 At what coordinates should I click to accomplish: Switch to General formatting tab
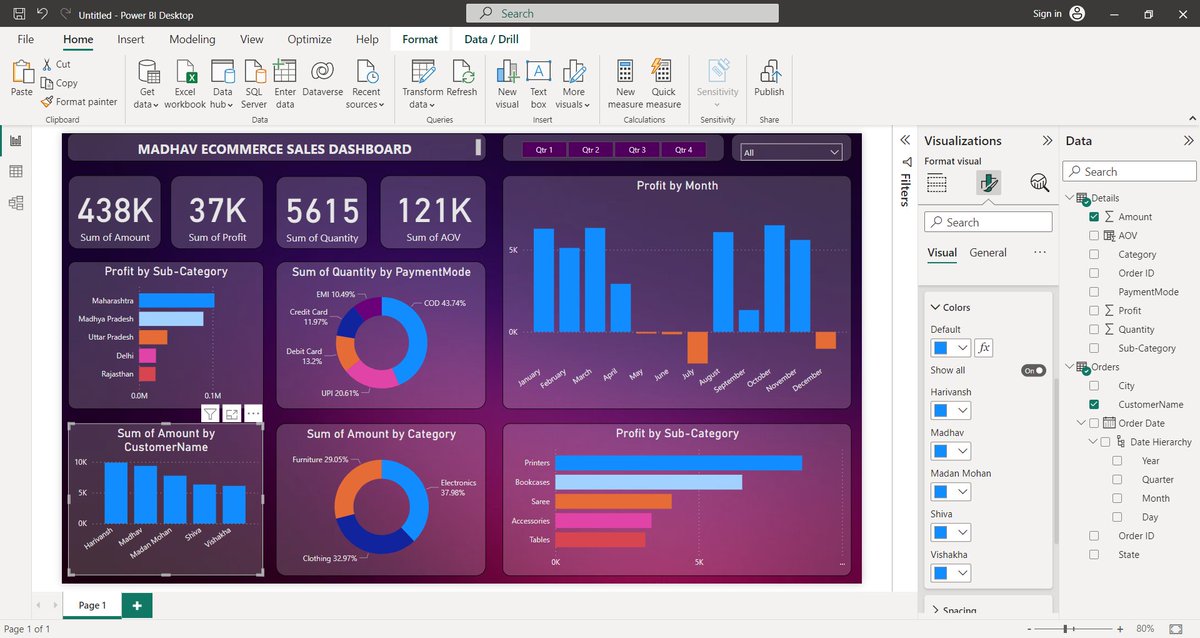click(988, 253)
